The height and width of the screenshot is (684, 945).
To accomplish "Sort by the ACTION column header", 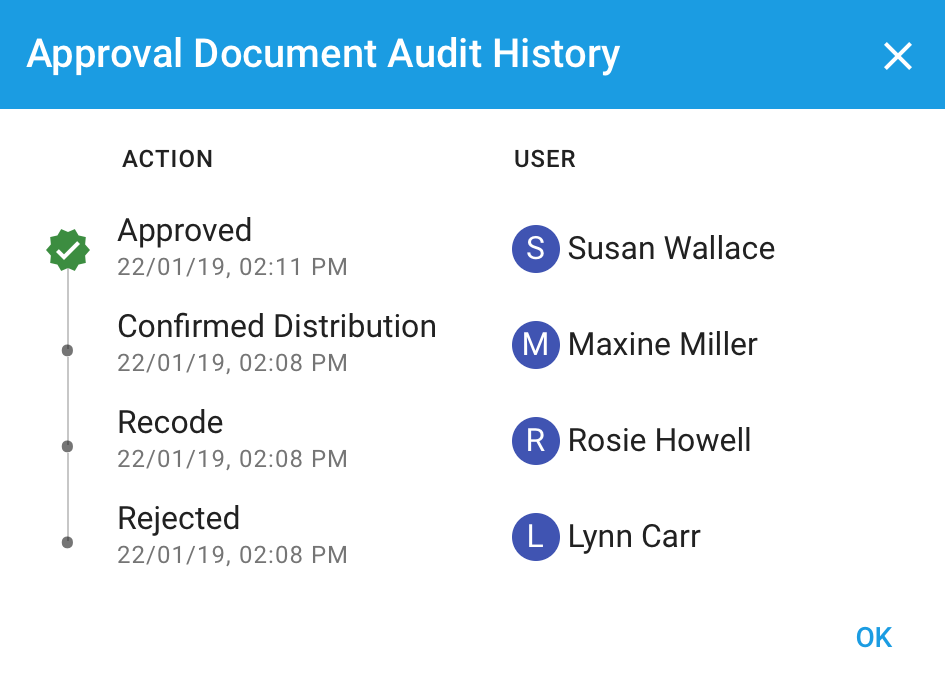I will pyautogui.click(x=167, y=158).
